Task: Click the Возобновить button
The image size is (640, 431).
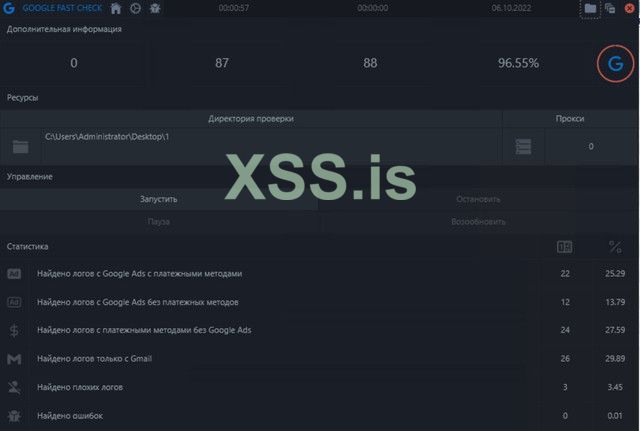Action: [x=478, y=222]
